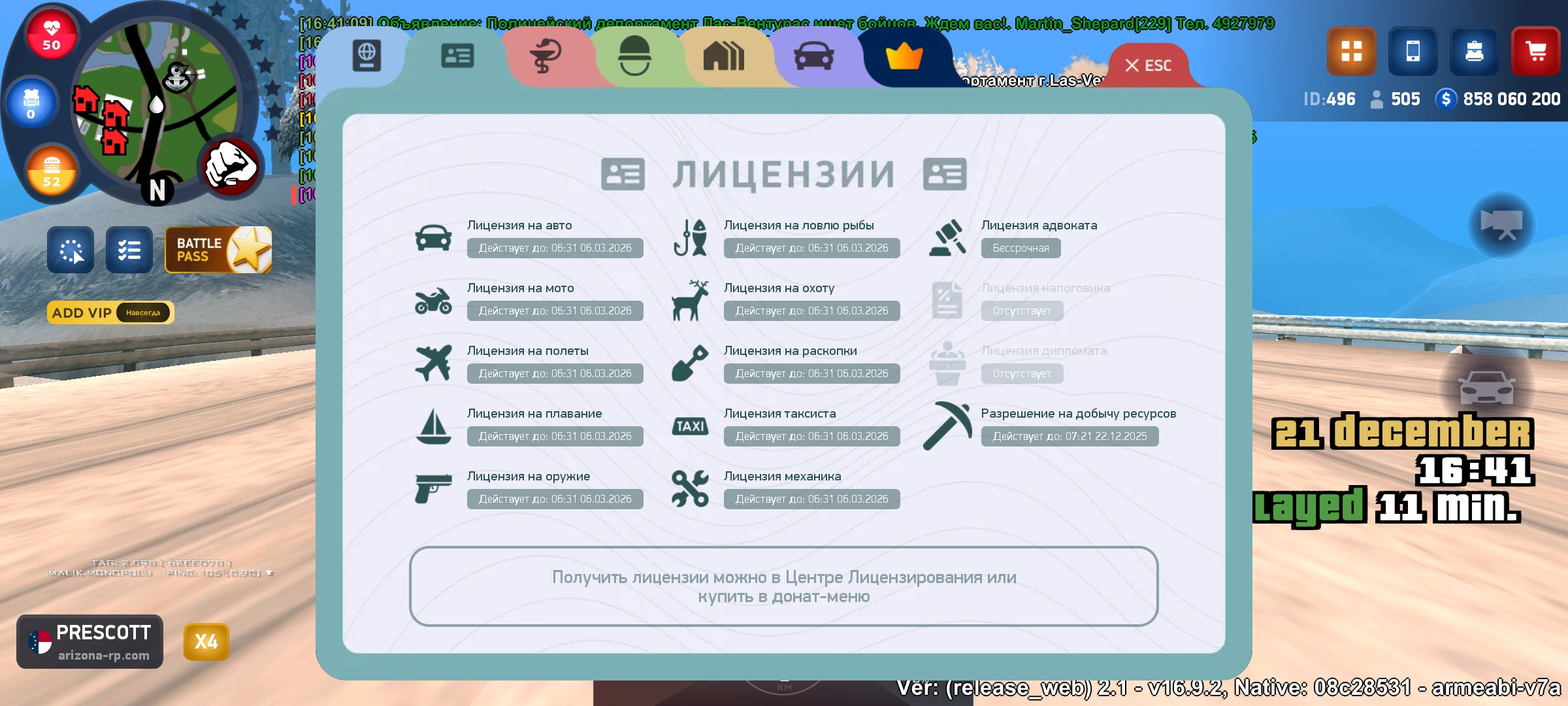Viewport: 1568px width, 706px height.
Task: Switch to the globe passport tab
Action: point(367,56)
